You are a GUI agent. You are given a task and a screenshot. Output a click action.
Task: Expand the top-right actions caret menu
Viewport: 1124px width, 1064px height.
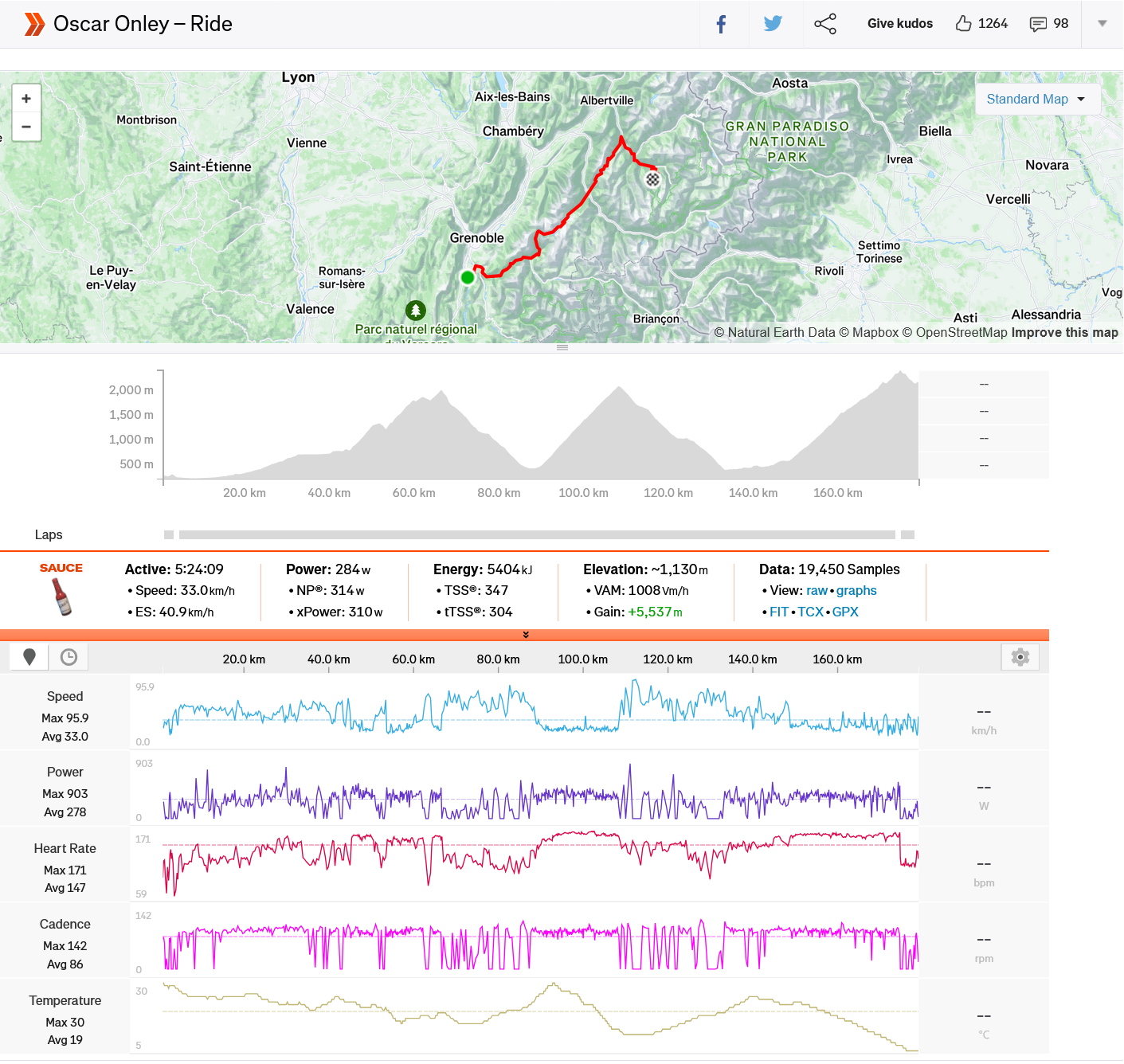point(1102,24)
